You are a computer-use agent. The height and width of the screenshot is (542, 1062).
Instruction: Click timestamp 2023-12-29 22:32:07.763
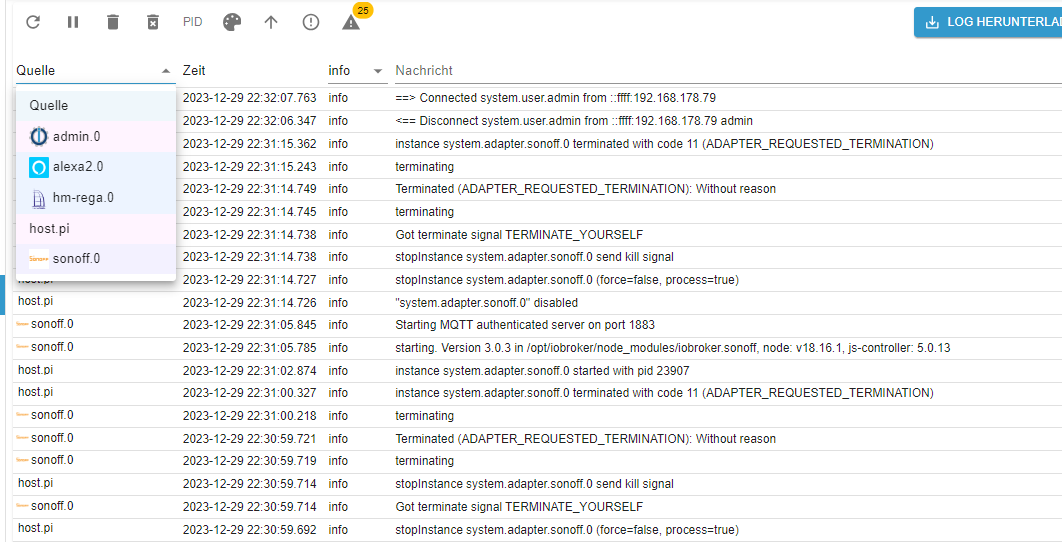(249, 98)
